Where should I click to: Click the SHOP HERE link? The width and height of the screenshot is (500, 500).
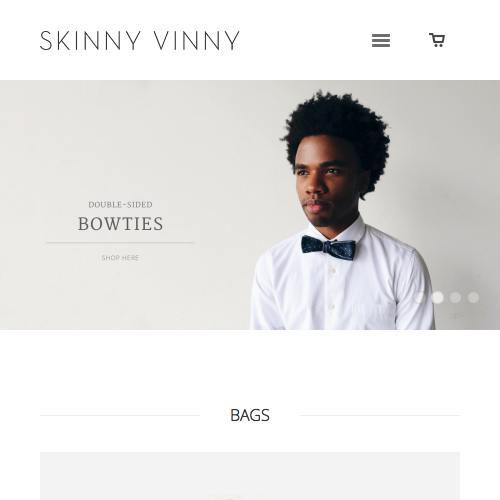pos(120,258)
